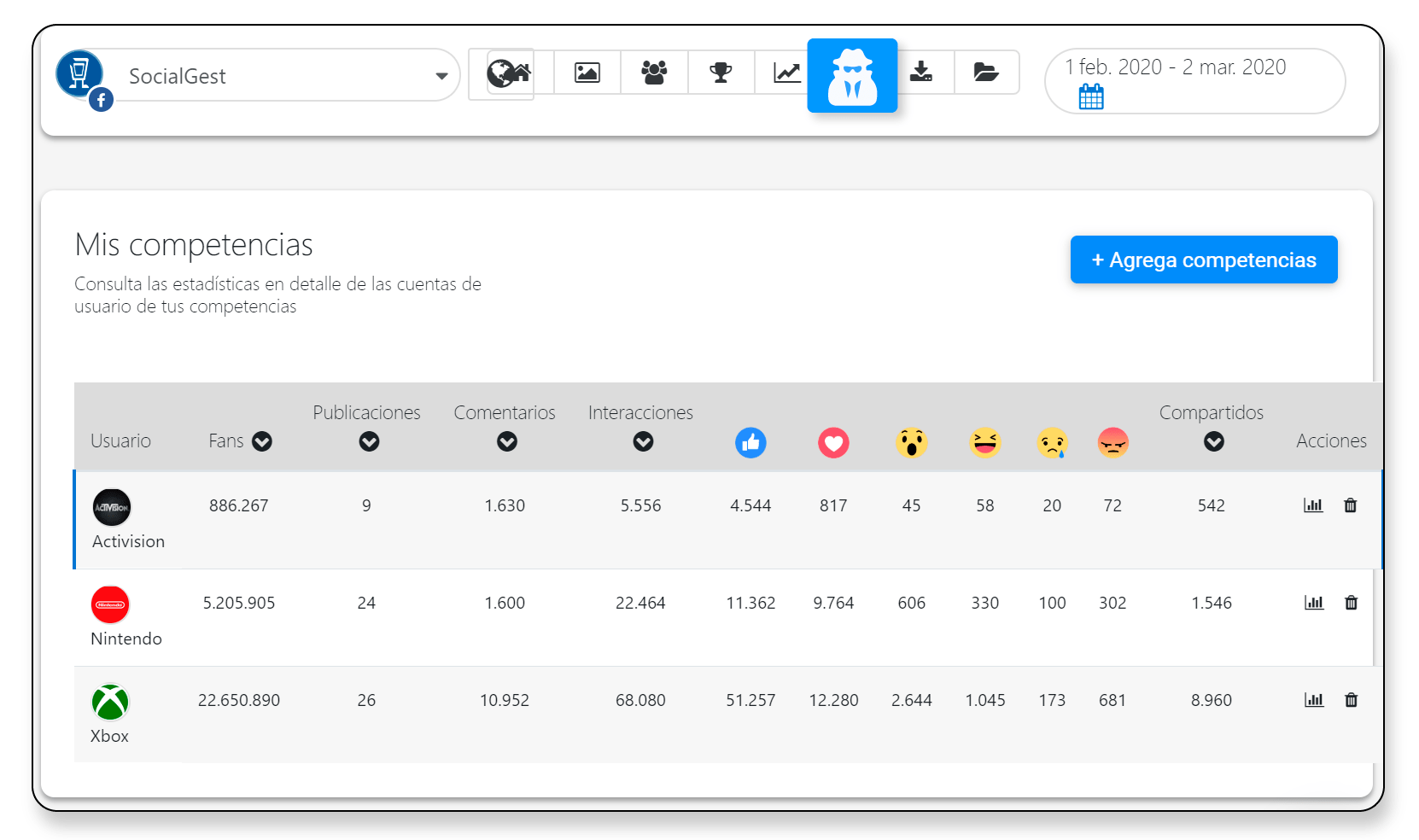Image resolution: width=1419 pixels, height=840 pixels.
Task: View statistics chart for Nintendo
Action: click(1314, 603)
